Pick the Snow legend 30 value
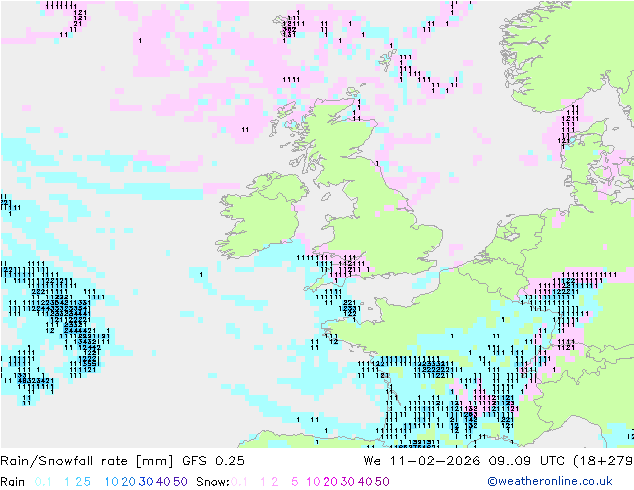The height and width of the screenshot is (490, 634). [x=348, y=482]
